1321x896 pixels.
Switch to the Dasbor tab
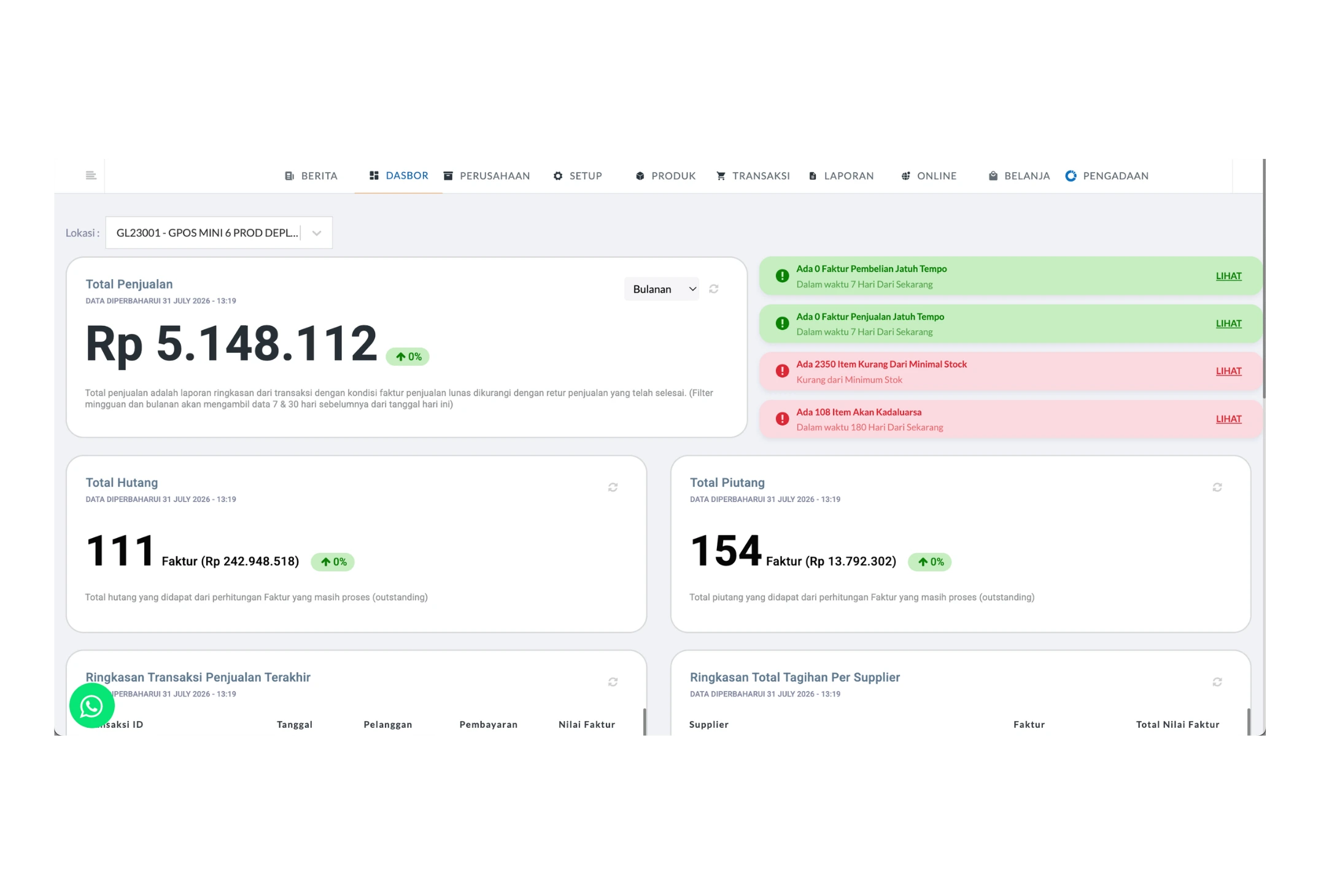pyautogui.click(x=398, y=176)
